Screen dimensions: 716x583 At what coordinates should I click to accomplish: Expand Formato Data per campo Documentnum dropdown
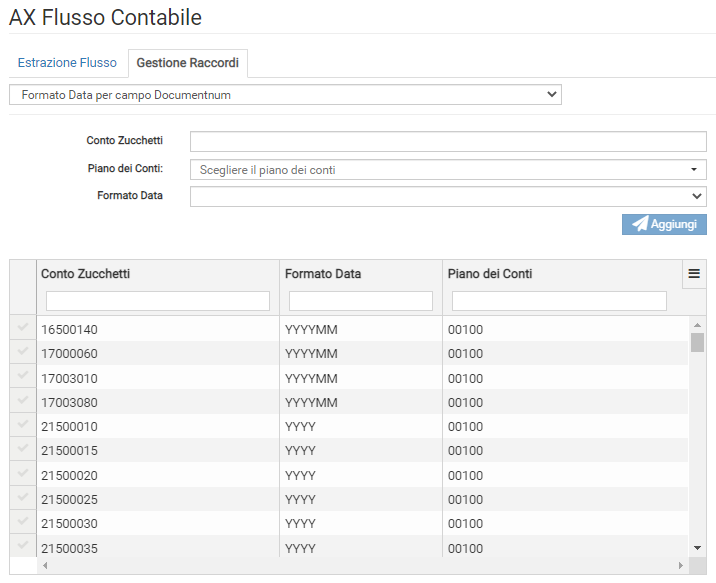285,95
